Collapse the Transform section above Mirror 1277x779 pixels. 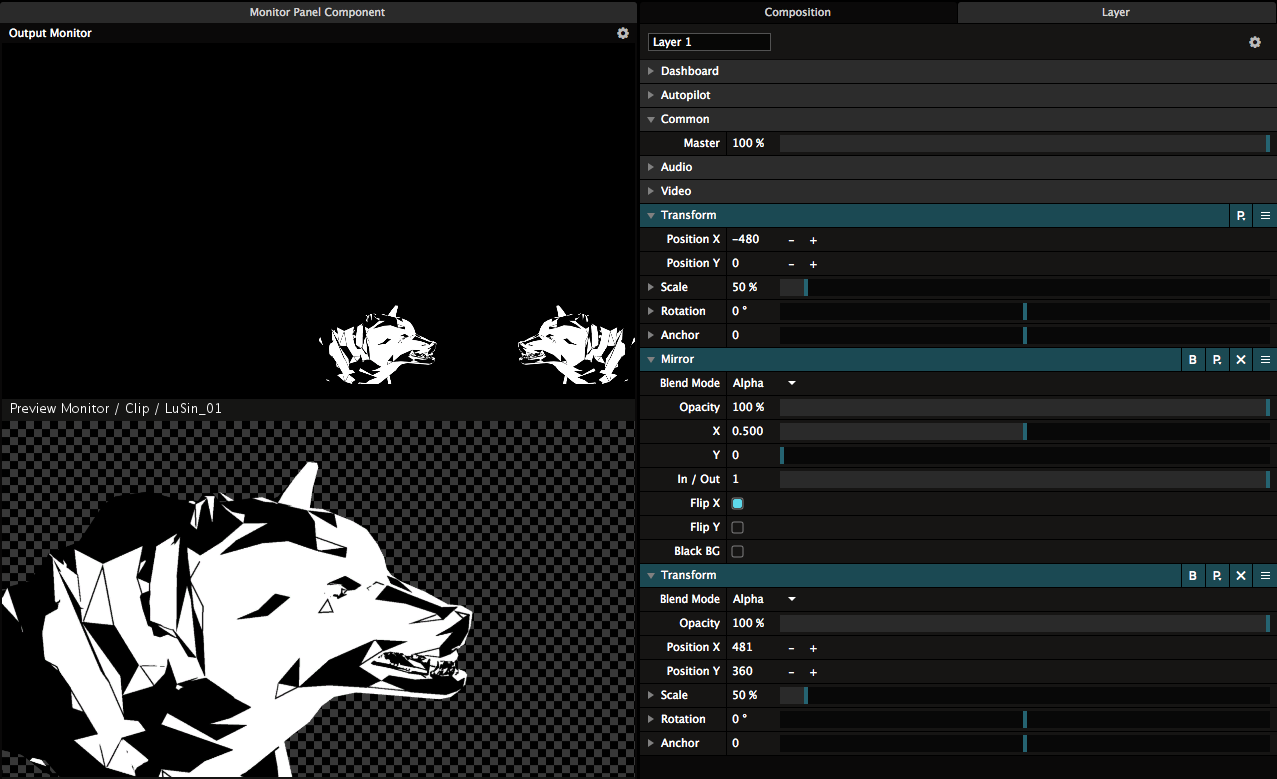click(651, 215)
